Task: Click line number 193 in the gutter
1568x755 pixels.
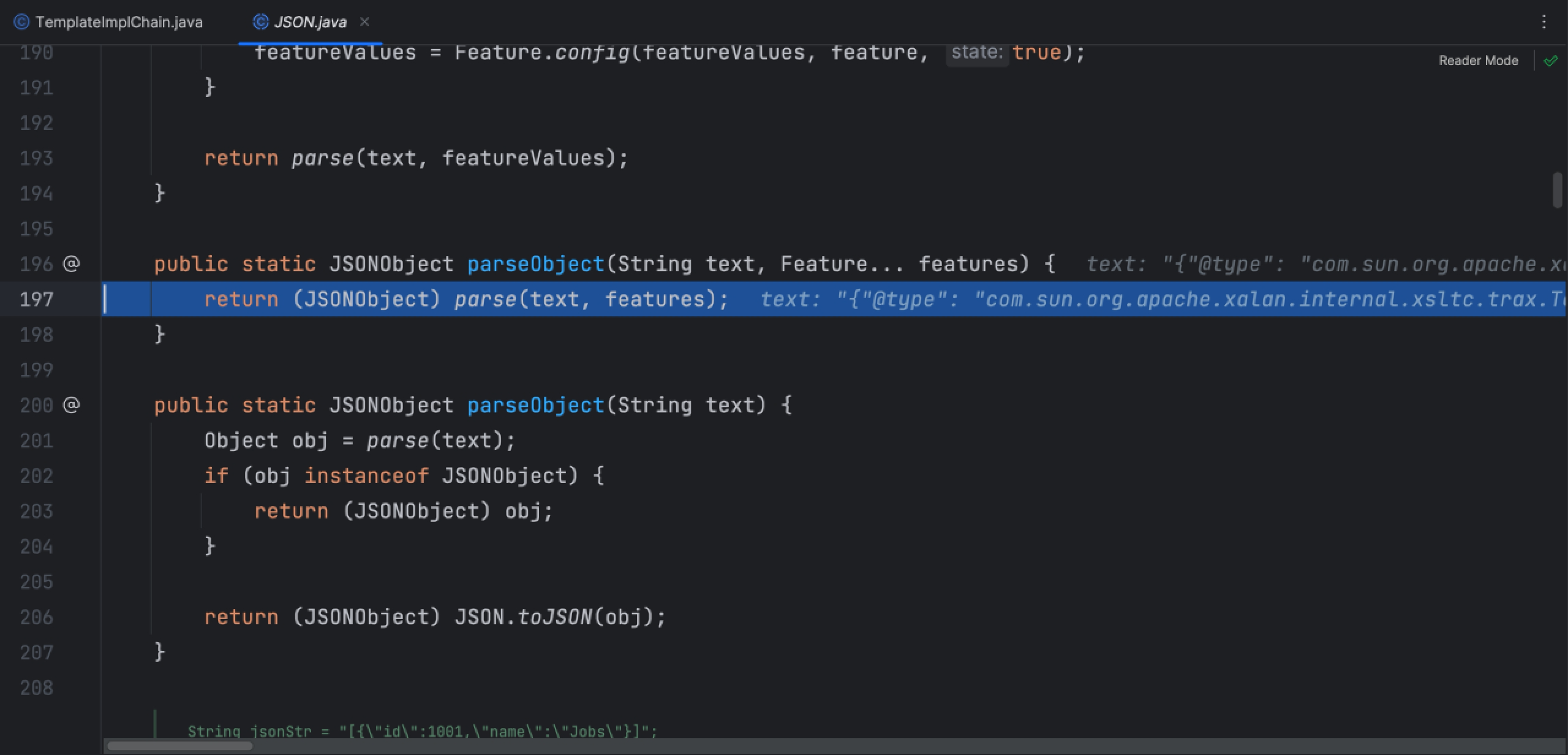Action: pyautogui.click(x=36, y=158)
